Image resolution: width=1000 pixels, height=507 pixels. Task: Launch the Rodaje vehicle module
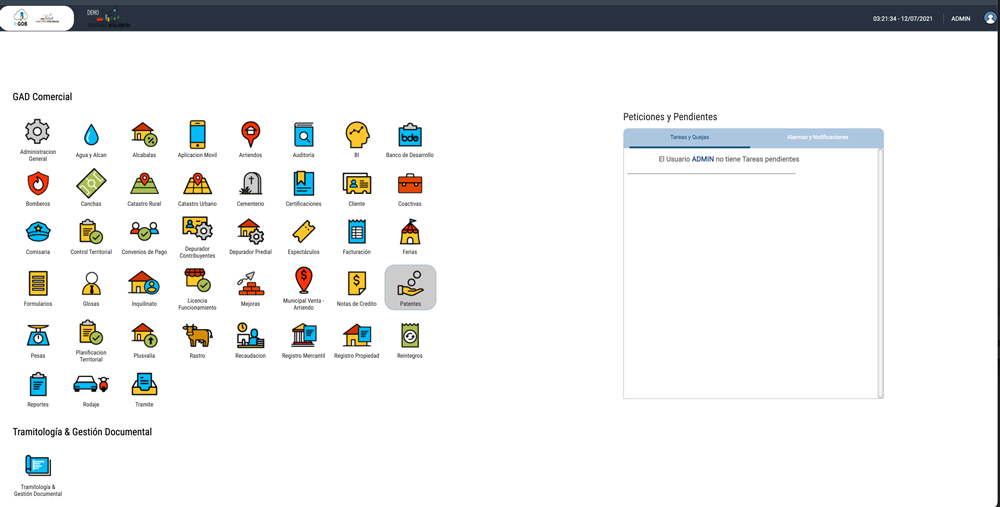pyautogui.click(x=91, y=385)
